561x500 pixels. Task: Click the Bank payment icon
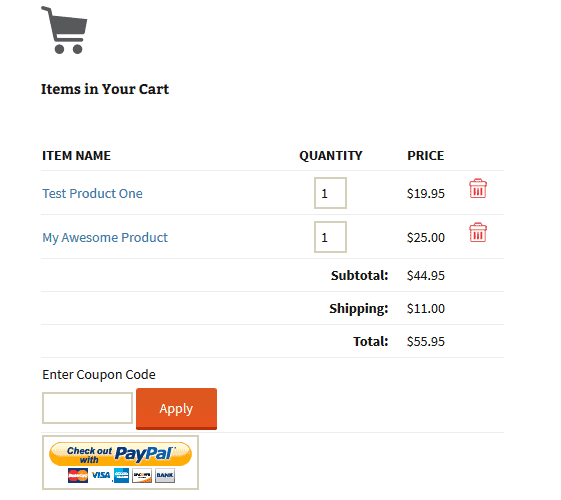point(165,475)
